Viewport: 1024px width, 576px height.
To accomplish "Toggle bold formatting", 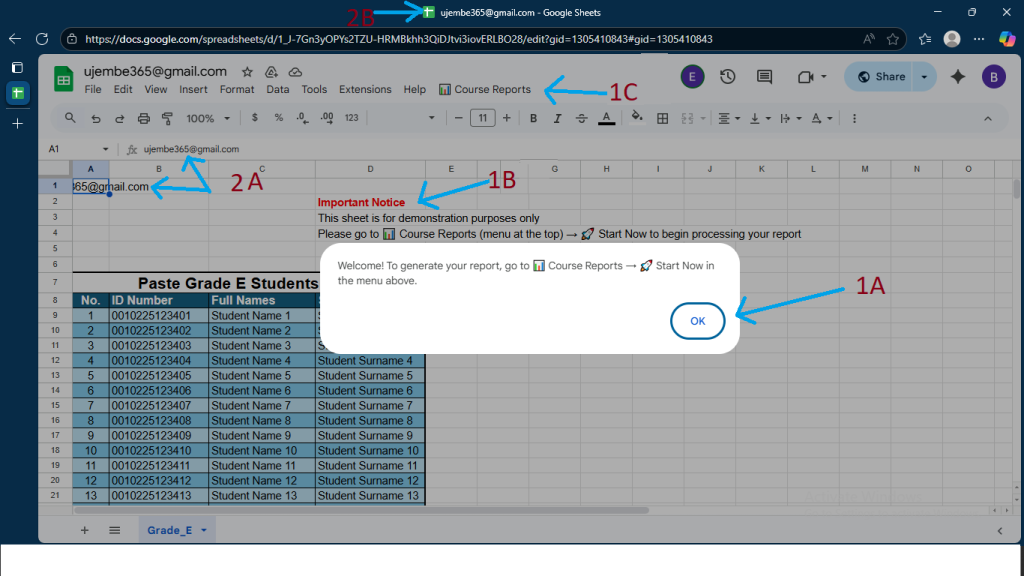I will click(x=533, y=118).
